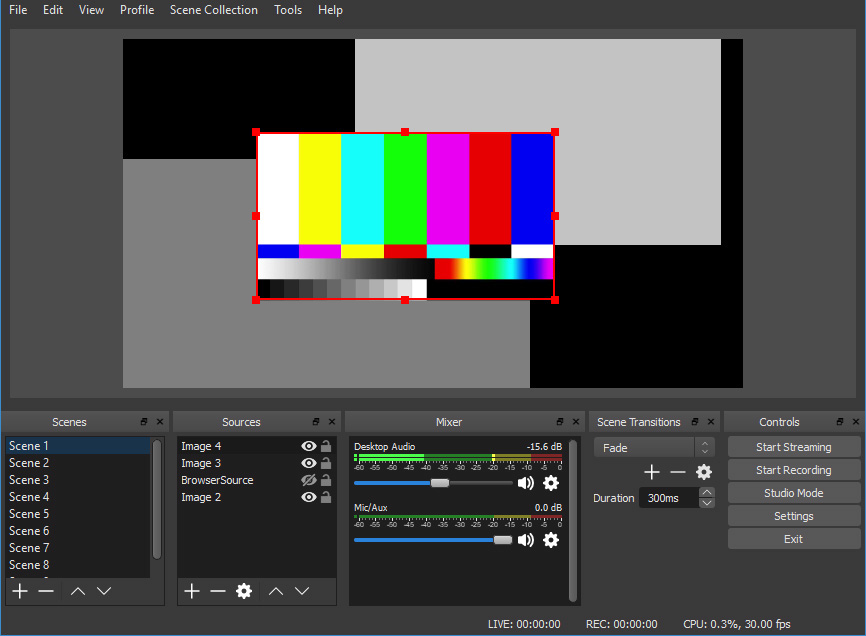Screen dimensions: 866x636
Task: Open the Profile menu
Action: click(137, 10)
